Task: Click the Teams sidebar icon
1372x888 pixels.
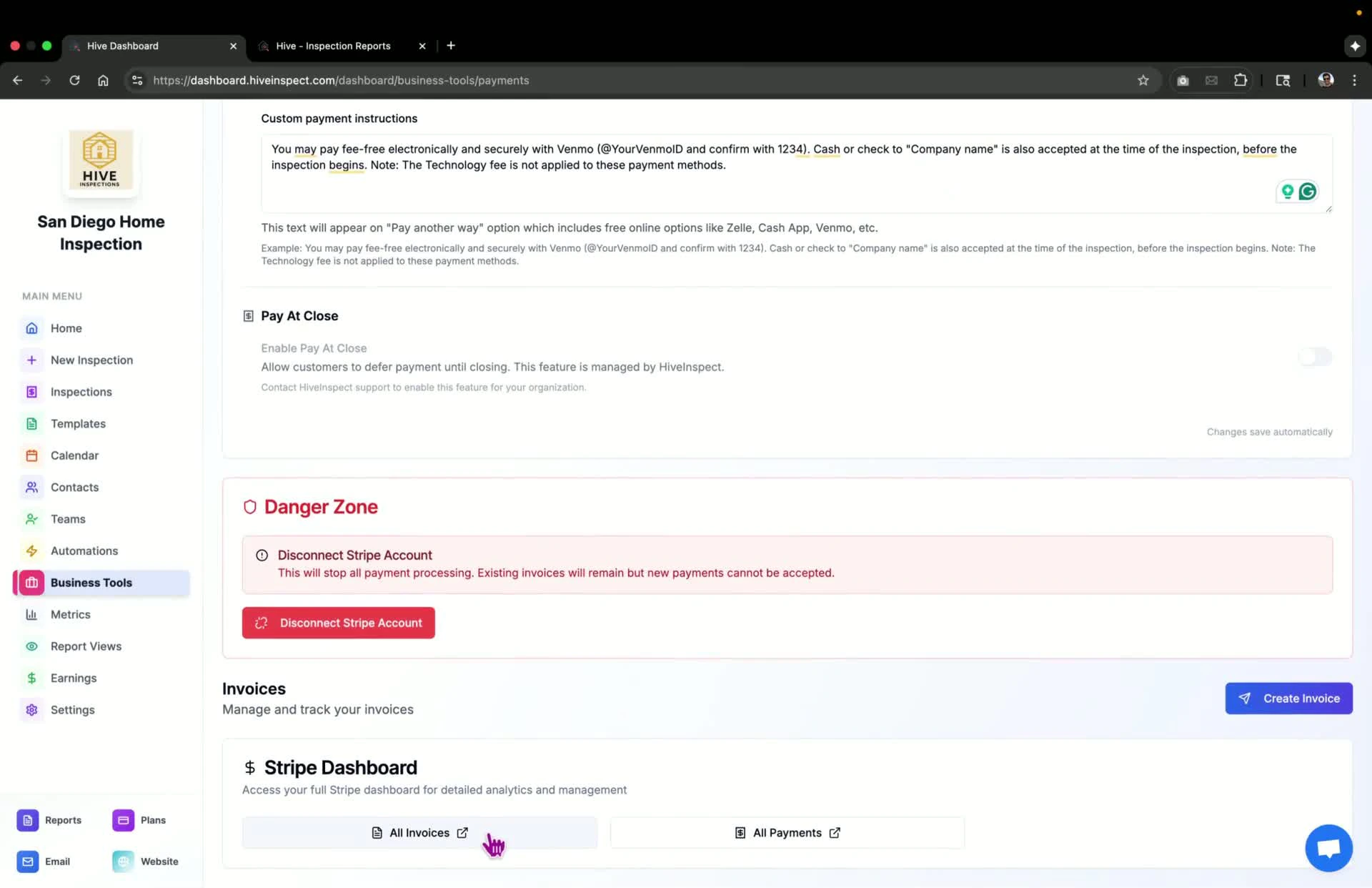Action: tap(31, 519)
